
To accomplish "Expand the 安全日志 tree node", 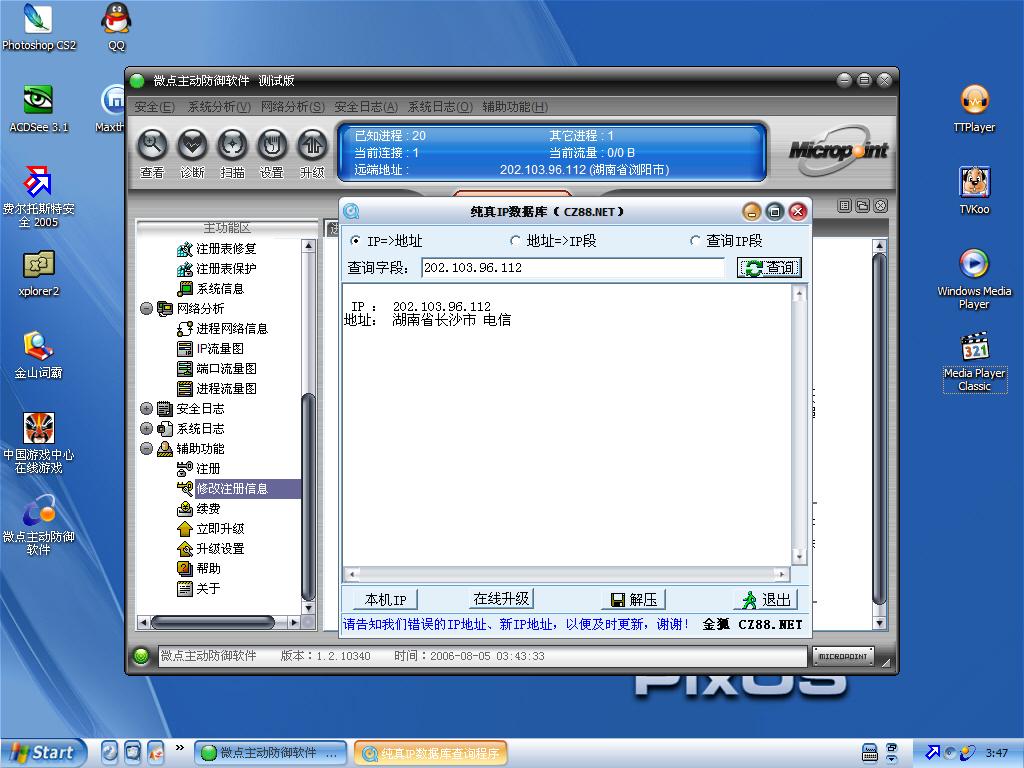I will pos(146,409).
